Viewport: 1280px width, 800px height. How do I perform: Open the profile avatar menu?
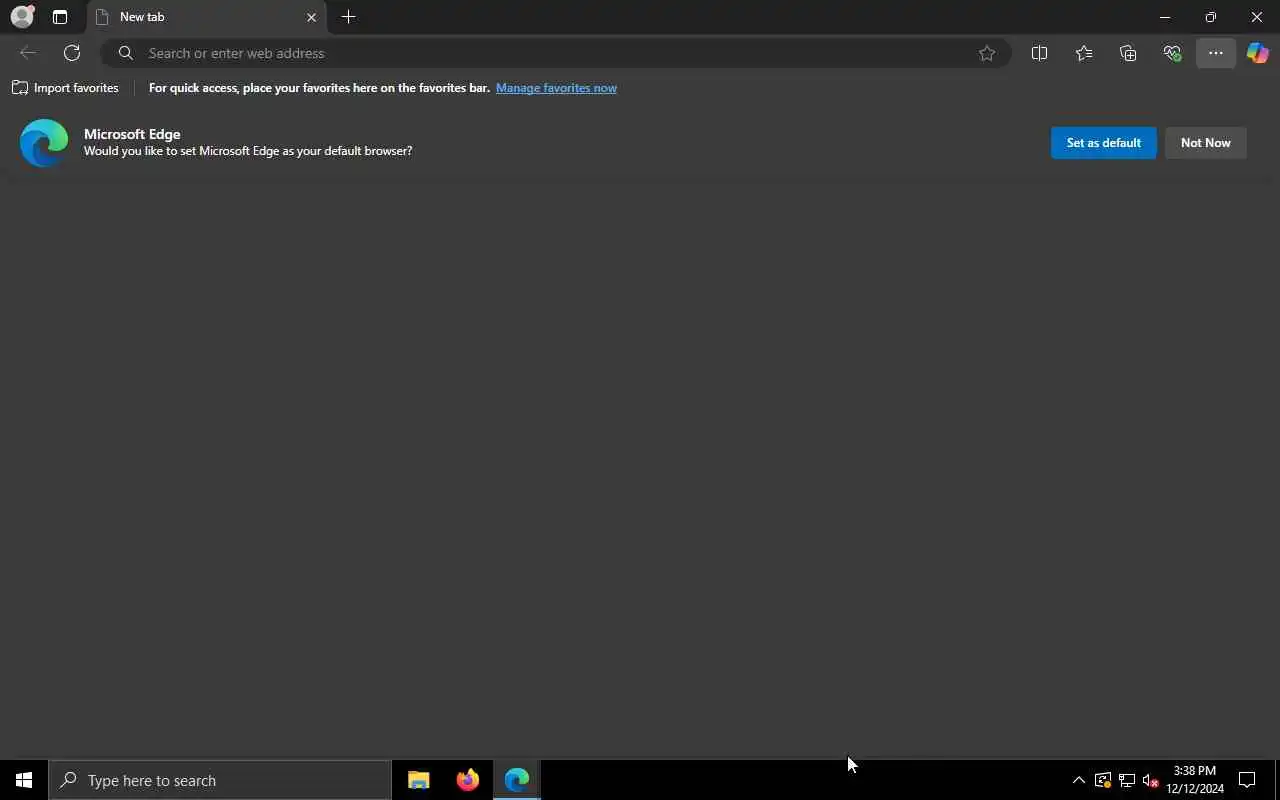pos(22,17)
